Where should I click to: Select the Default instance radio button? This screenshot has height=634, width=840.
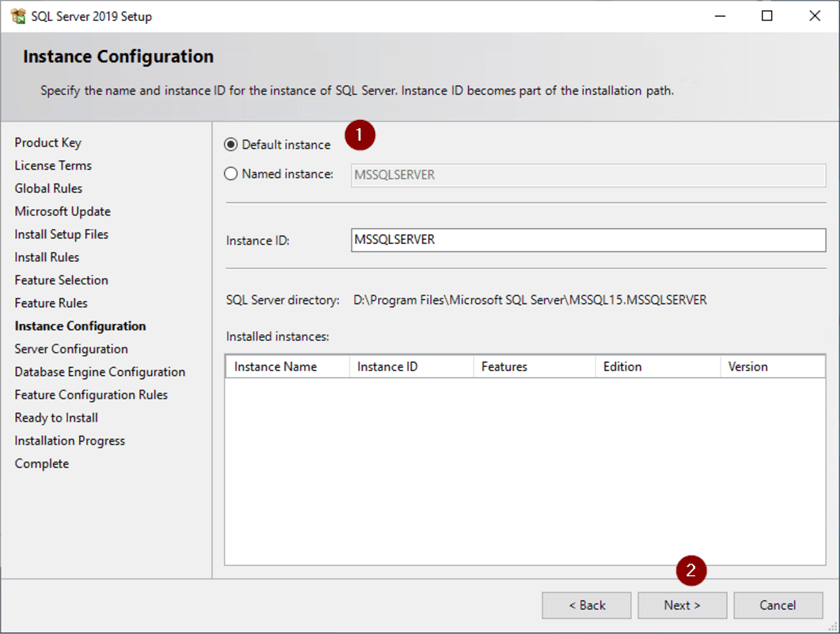coord(232,145)
